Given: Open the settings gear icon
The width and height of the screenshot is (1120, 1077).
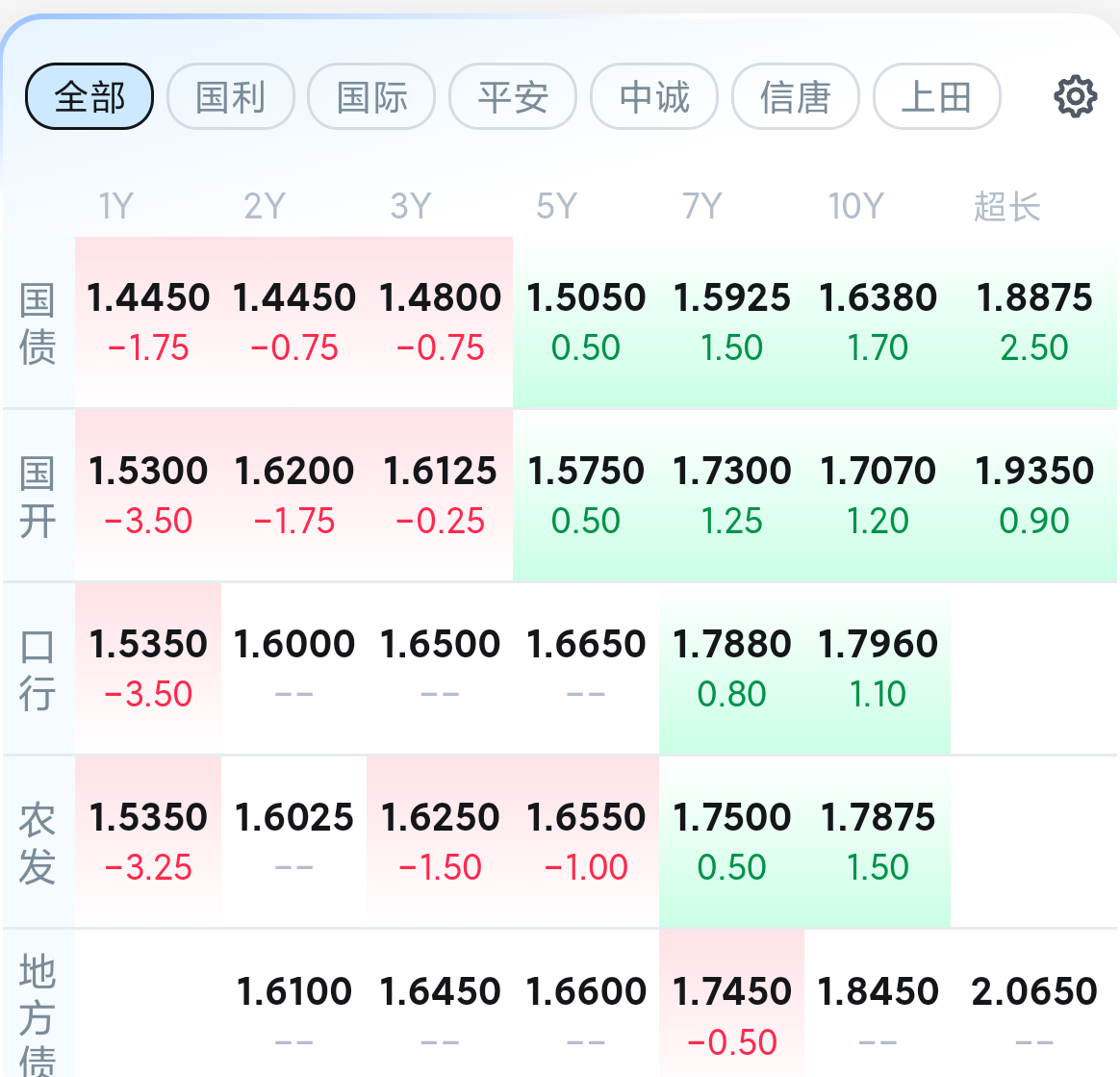Looking at the screenshot, I should [1075, 96].
